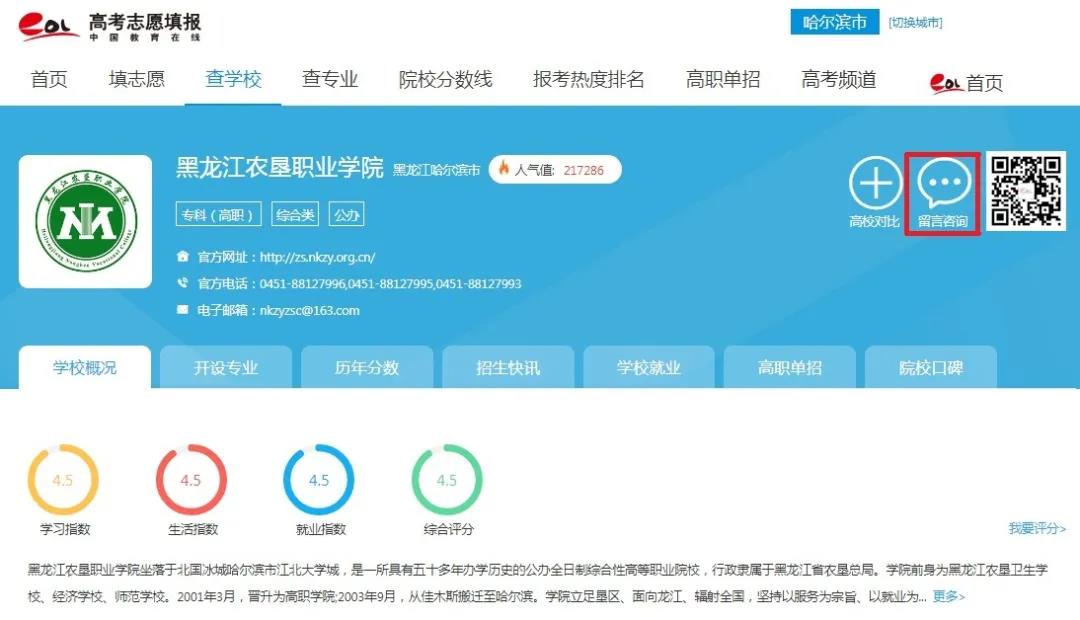Click the 综合类 tag
The image size is (1080, 620).
[x=295, y=214]
